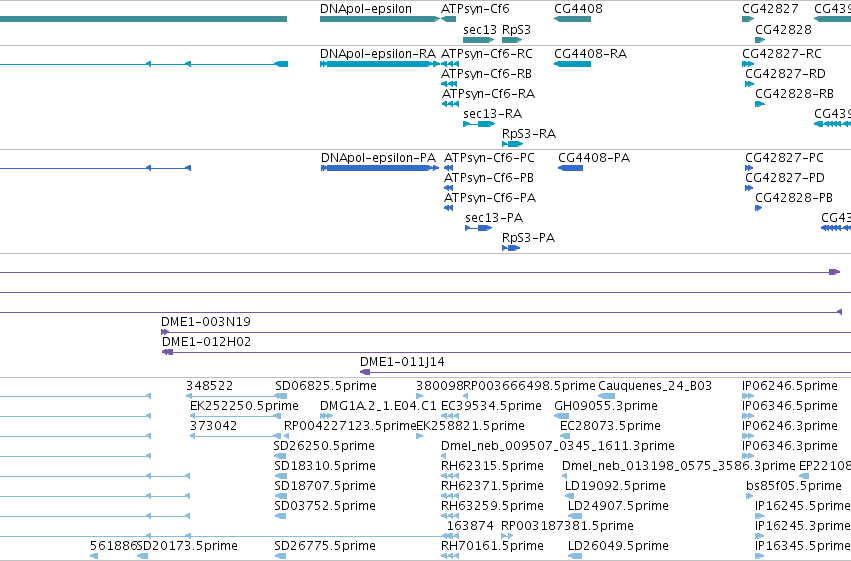Select EST EK252250.5prime
The image size is (851, 561).
tap(244, 406)
